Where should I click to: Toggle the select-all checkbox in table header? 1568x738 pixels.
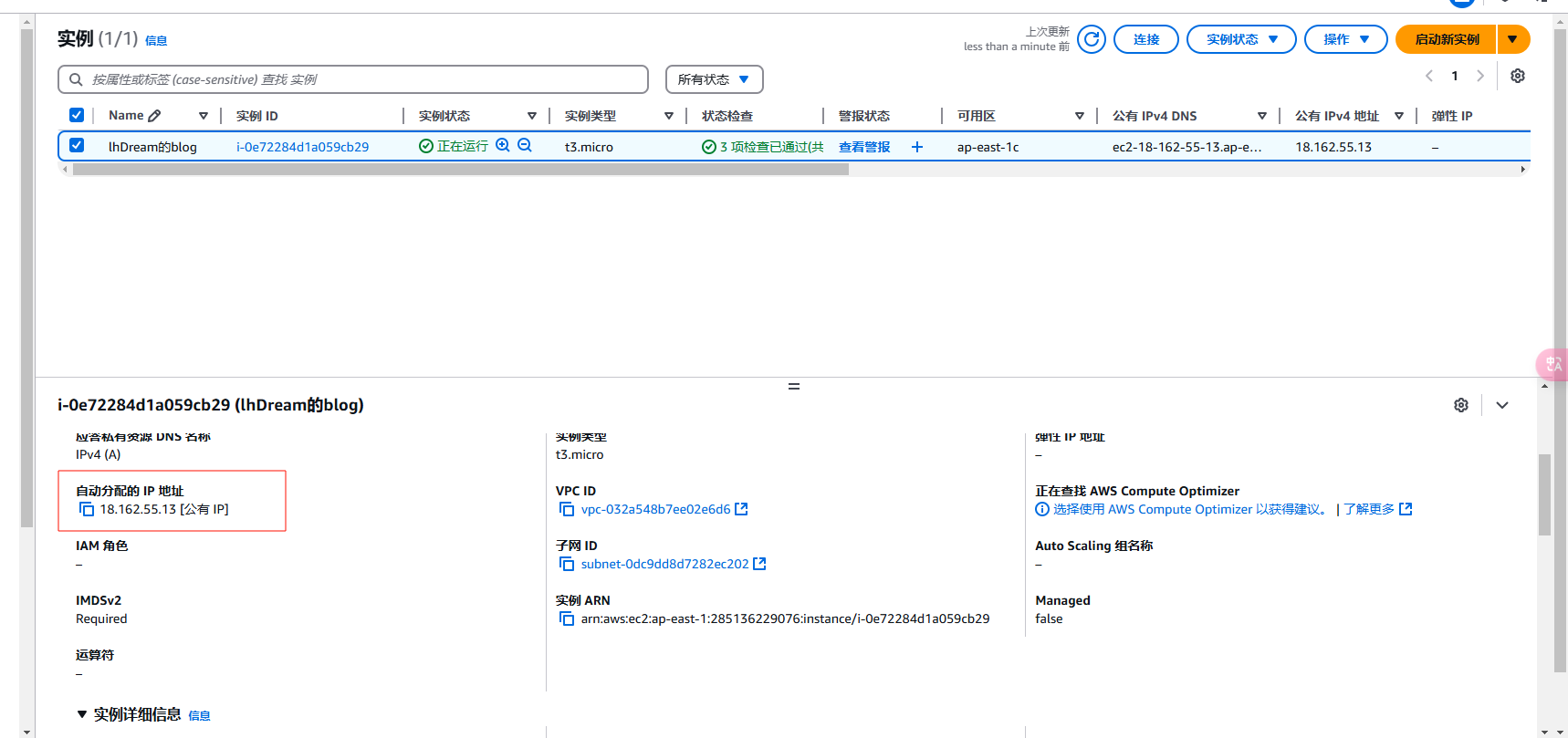pos(77,115)
